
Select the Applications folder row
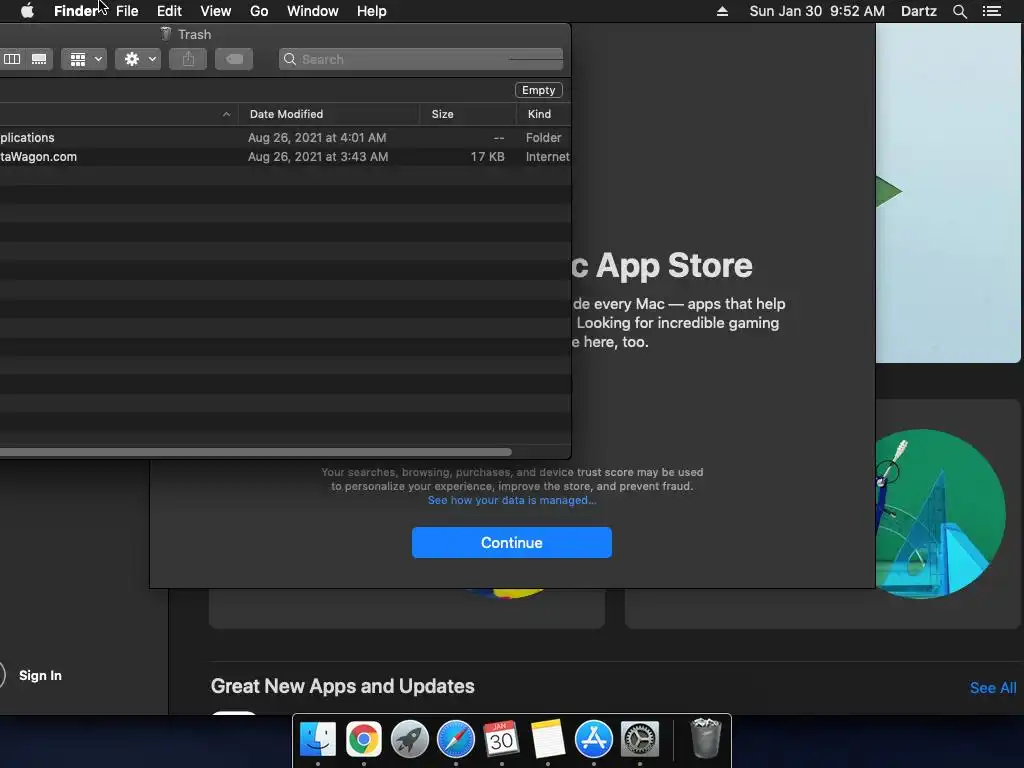point(285,138)
